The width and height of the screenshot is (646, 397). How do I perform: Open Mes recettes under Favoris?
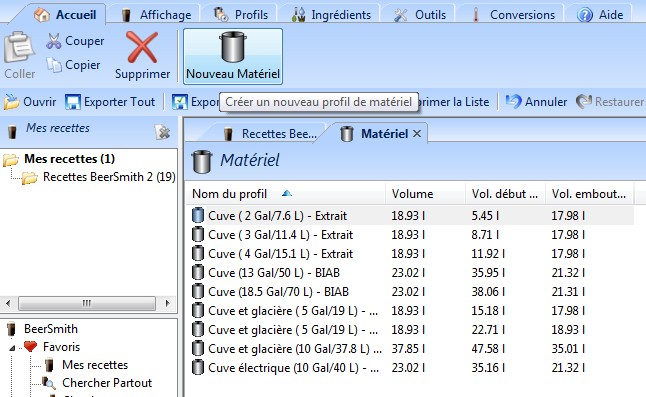coord(87,365)
